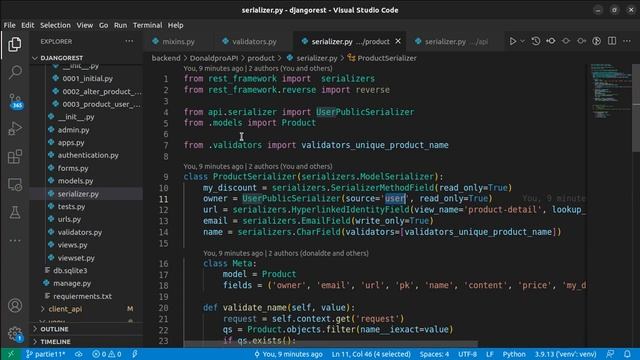Change end of line sequence LF
640x360 pixels.
(490, 354)
